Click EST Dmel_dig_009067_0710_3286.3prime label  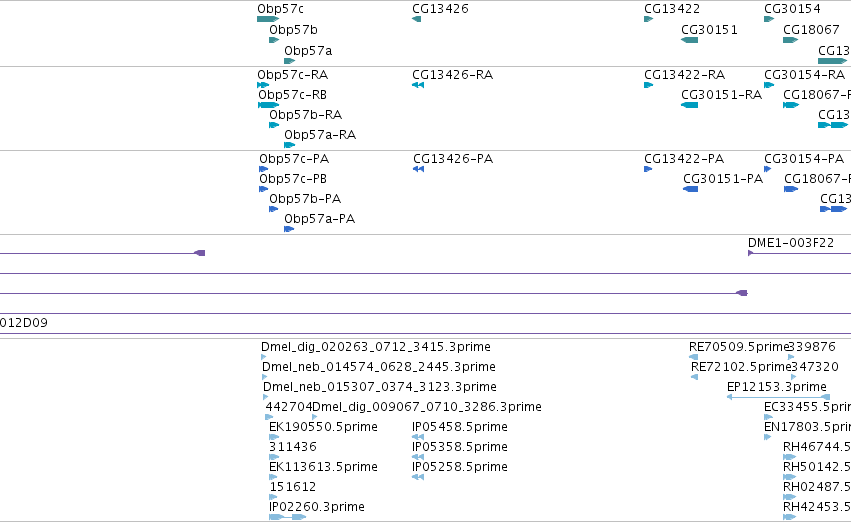427,407
